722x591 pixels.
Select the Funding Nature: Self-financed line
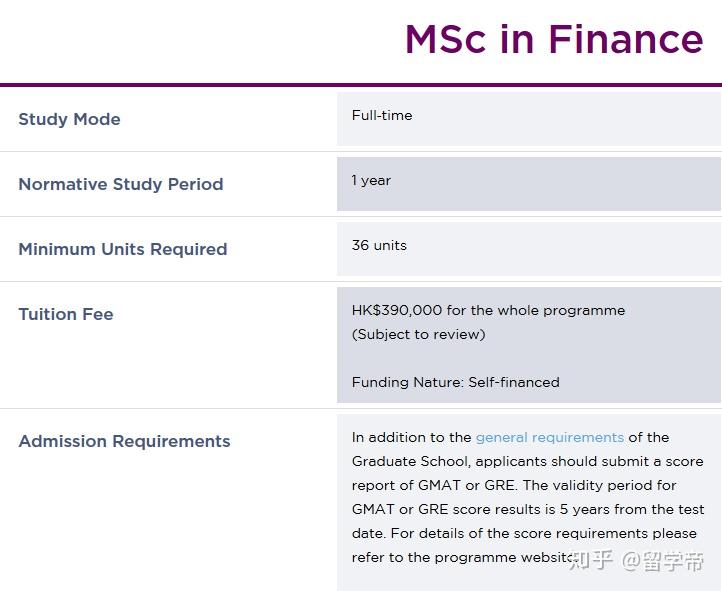point(455,382)
